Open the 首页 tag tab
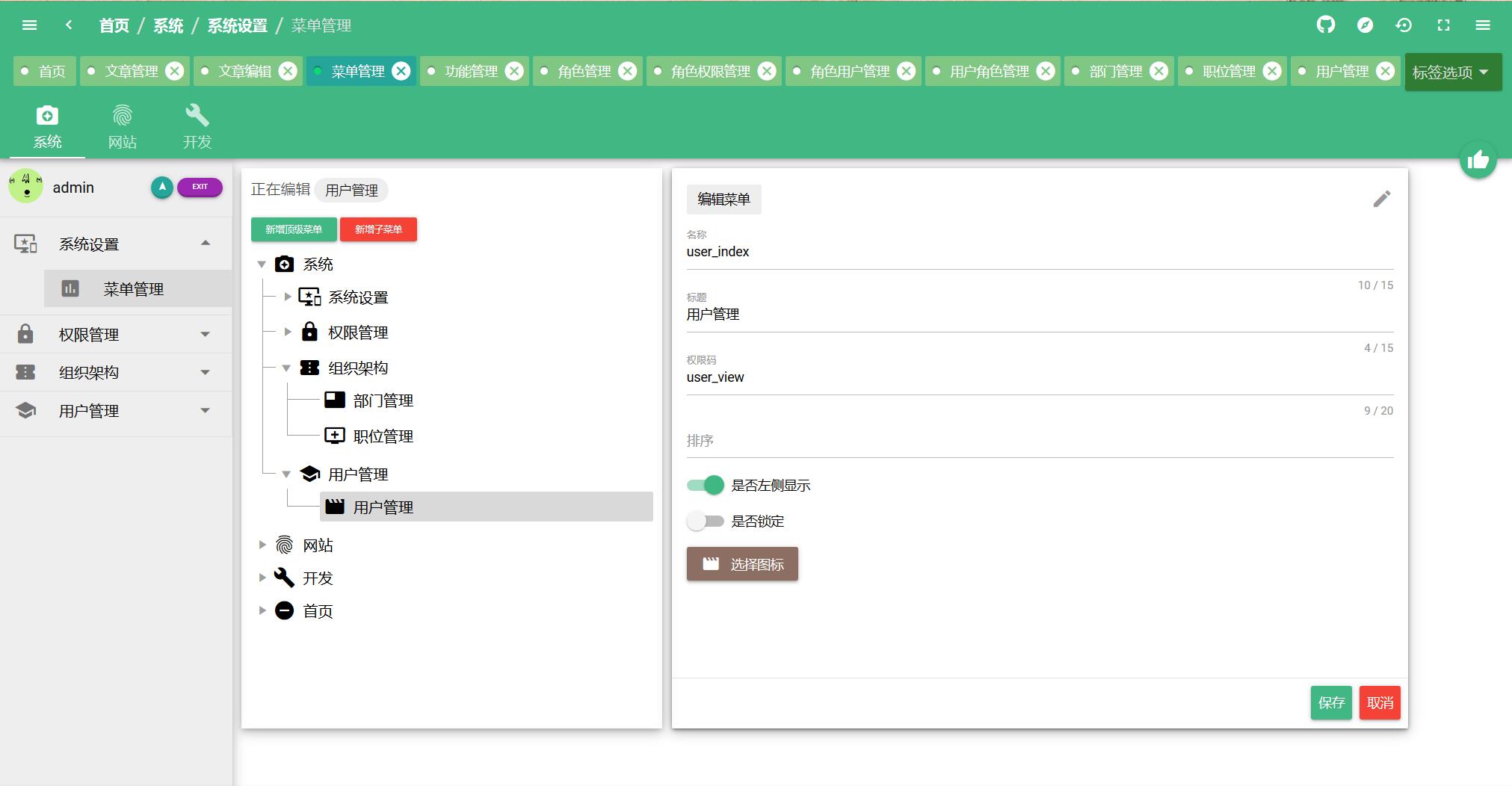The image size is (1512, 786). 45,71
